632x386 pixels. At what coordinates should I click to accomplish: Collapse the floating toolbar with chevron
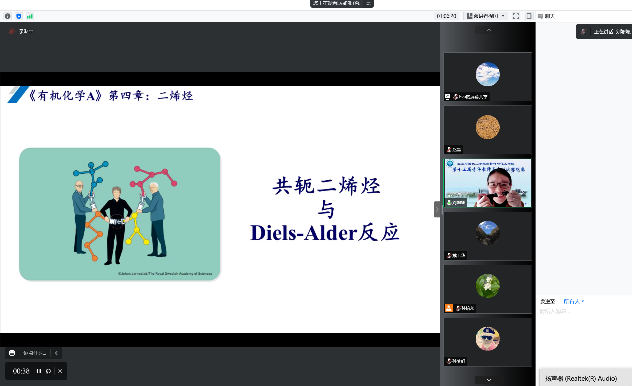point(56,353)
